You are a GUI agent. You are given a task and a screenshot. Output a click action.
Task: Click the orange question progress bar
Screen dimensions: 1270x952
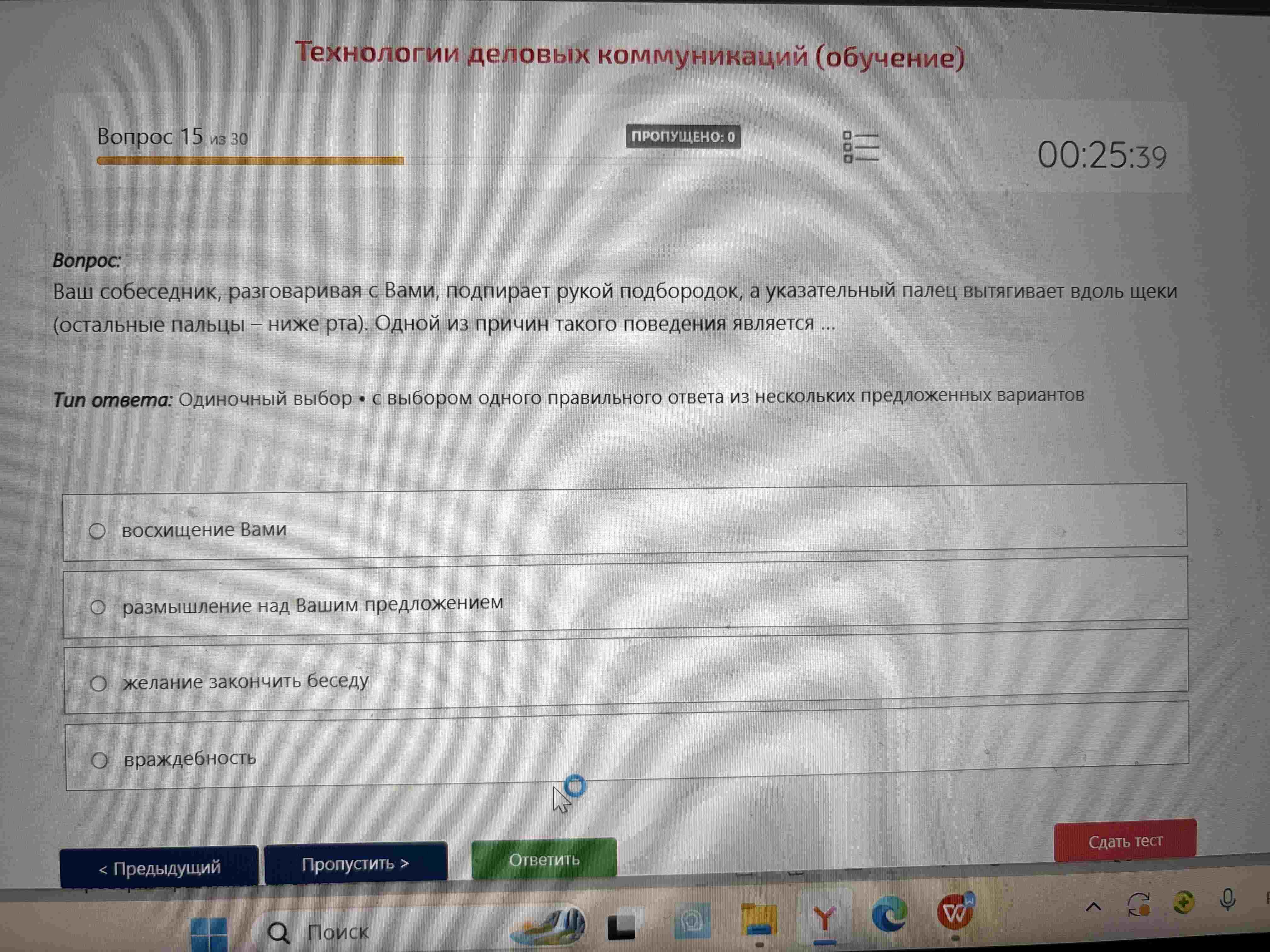pos(250,161)
